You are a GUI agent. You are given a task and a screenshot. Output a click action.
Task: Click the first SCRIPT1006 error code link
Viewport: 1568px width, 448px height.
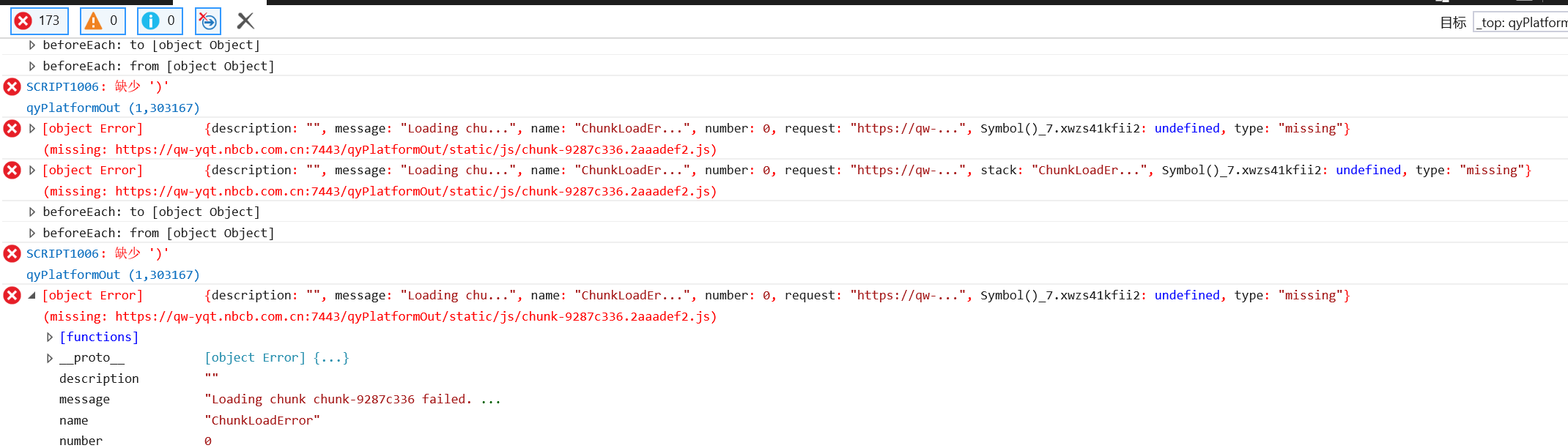pyautogui.click(x=62, y=87)
